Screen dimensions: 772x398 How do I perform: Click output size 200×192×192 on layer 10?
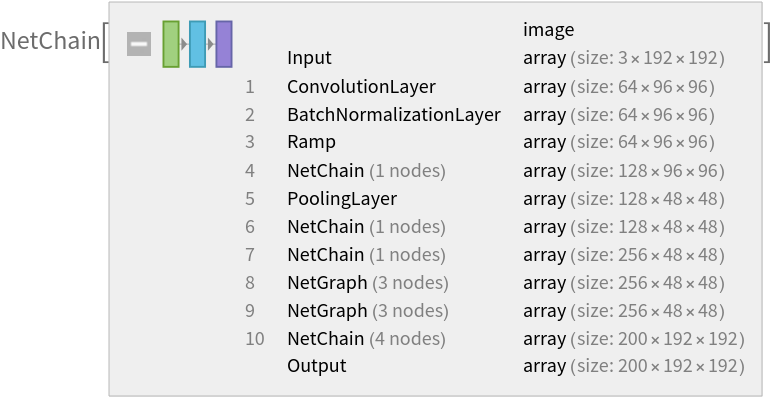[x=657, y=339]
